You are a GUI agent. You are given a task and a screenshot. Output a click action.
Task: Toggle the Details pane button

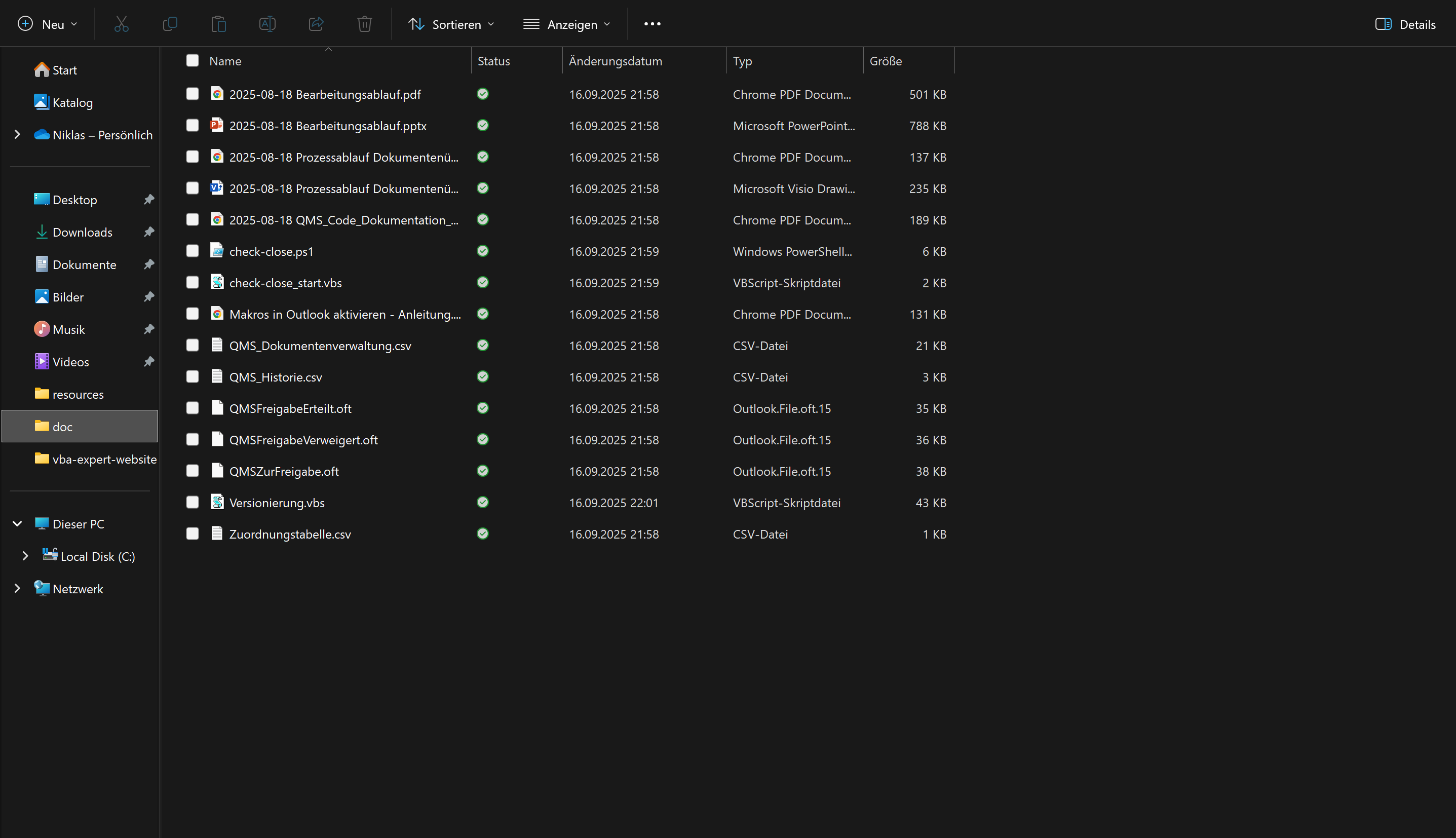tap(1405, 24)
